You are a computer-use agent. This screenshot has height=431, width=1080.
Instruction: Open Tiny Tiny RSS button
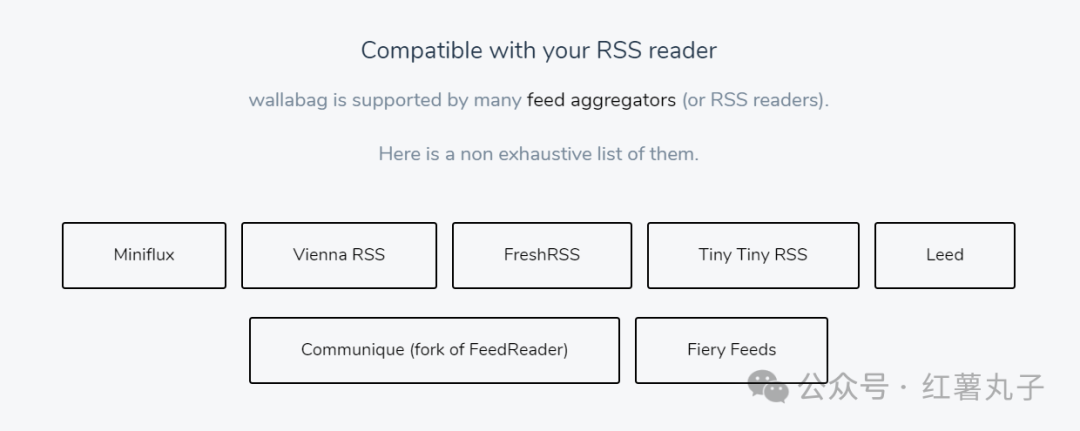[x=753, y=255]
